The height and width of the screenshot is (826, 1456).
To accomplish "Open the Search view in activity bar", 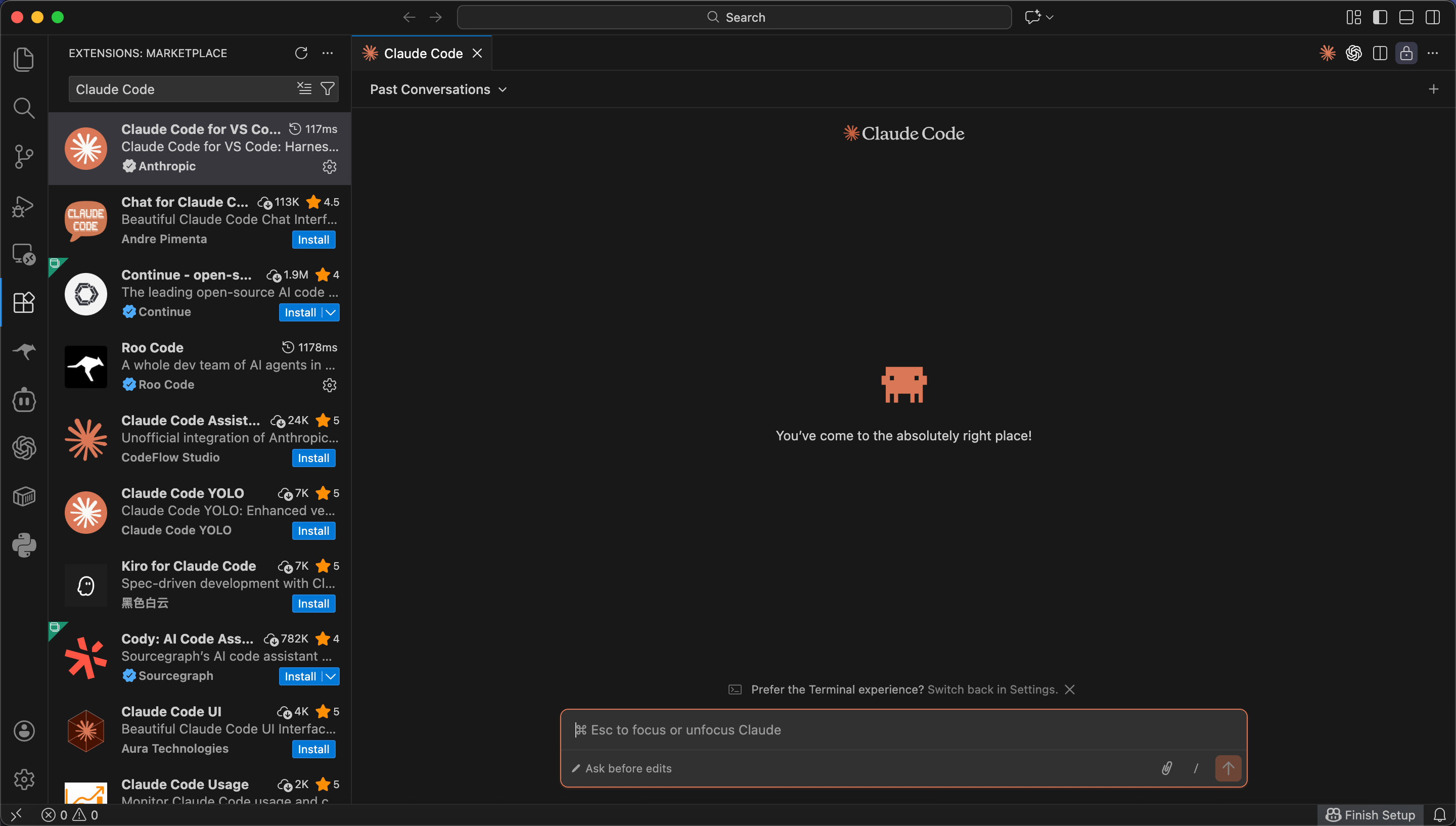I will click(x=24, y=108).
